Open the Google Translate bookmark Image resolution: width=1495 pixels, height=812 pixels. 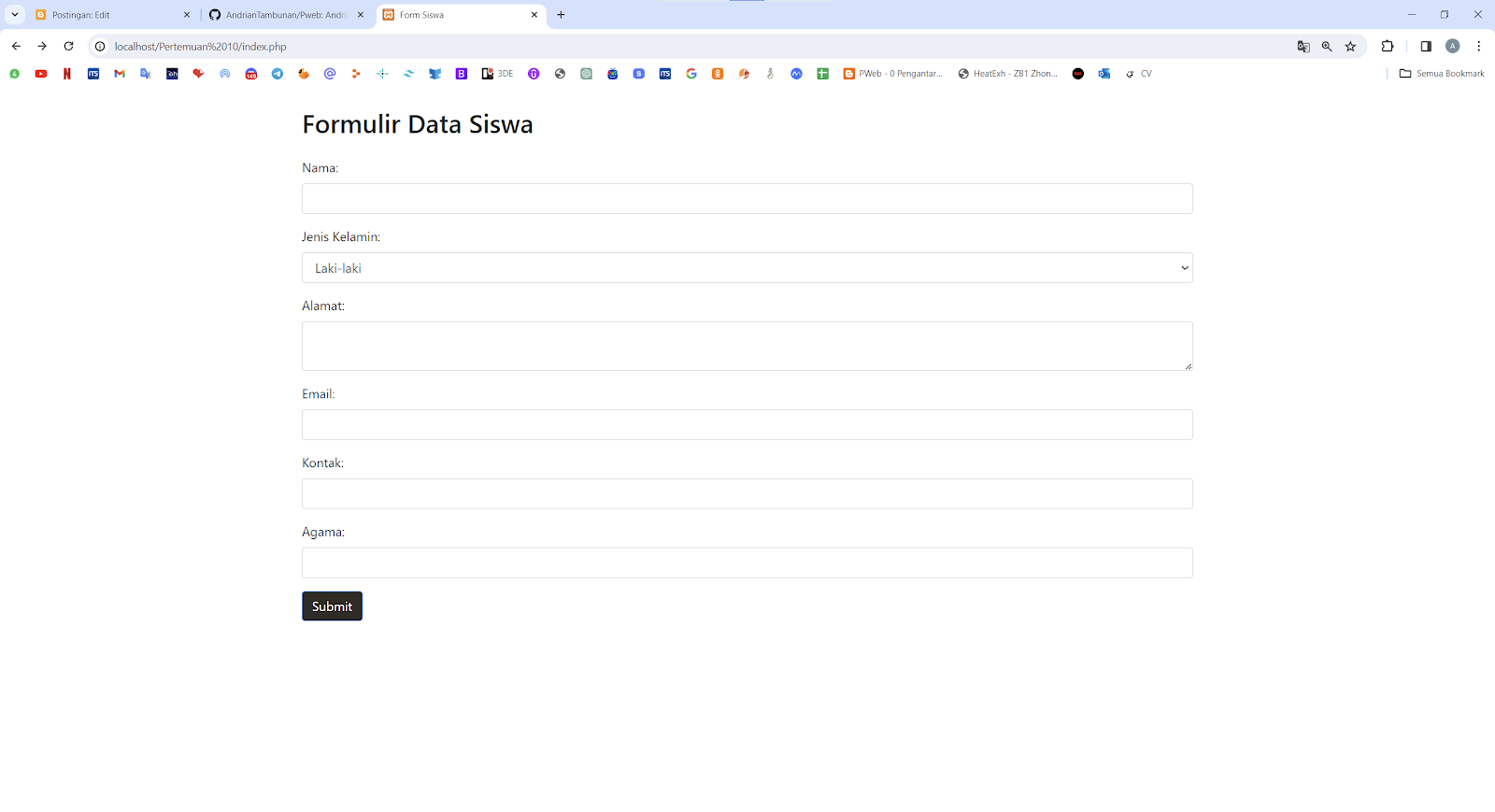146,74
